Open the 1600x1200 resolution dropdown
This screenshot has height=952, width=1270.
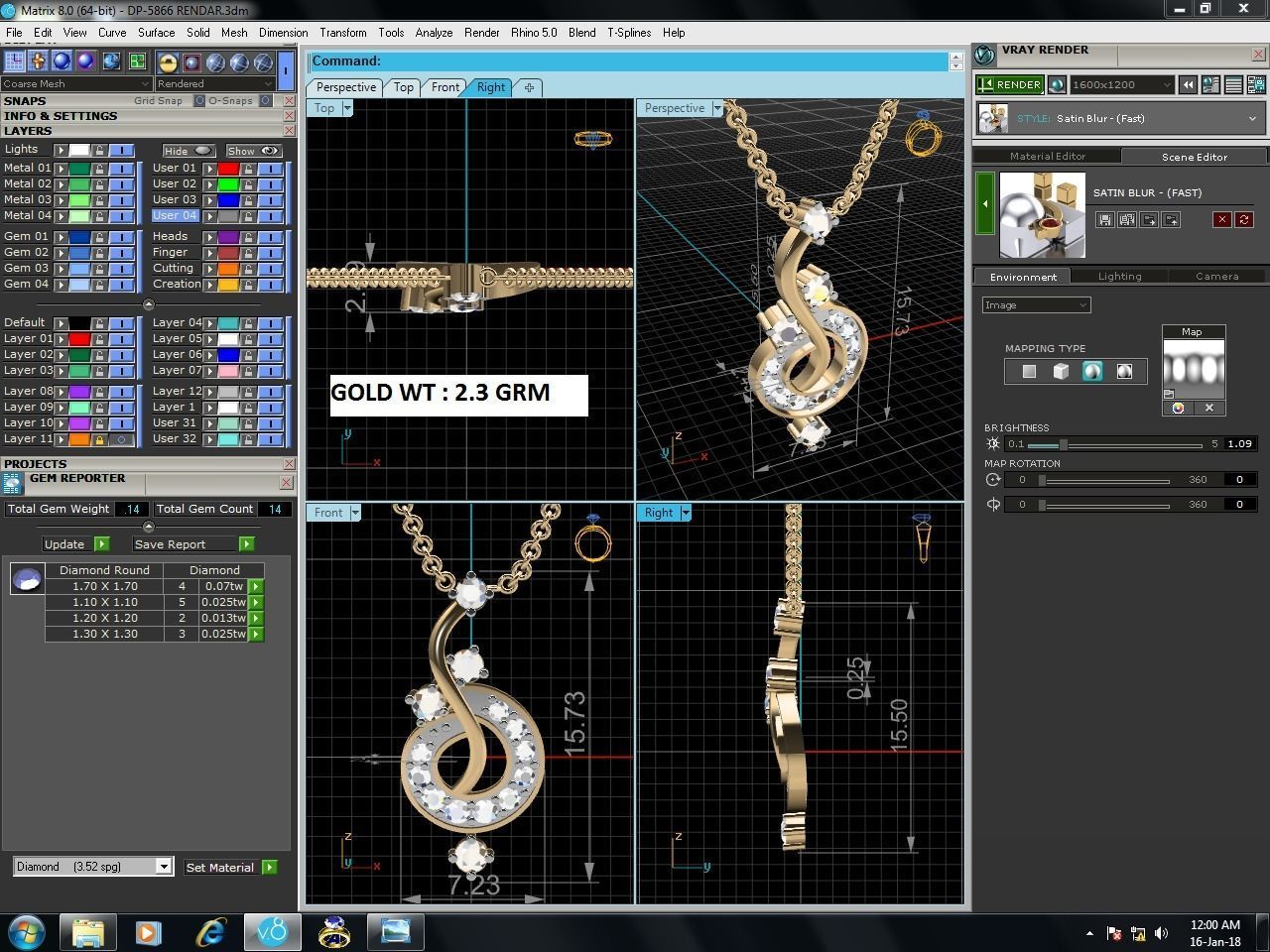(1122, 84)
